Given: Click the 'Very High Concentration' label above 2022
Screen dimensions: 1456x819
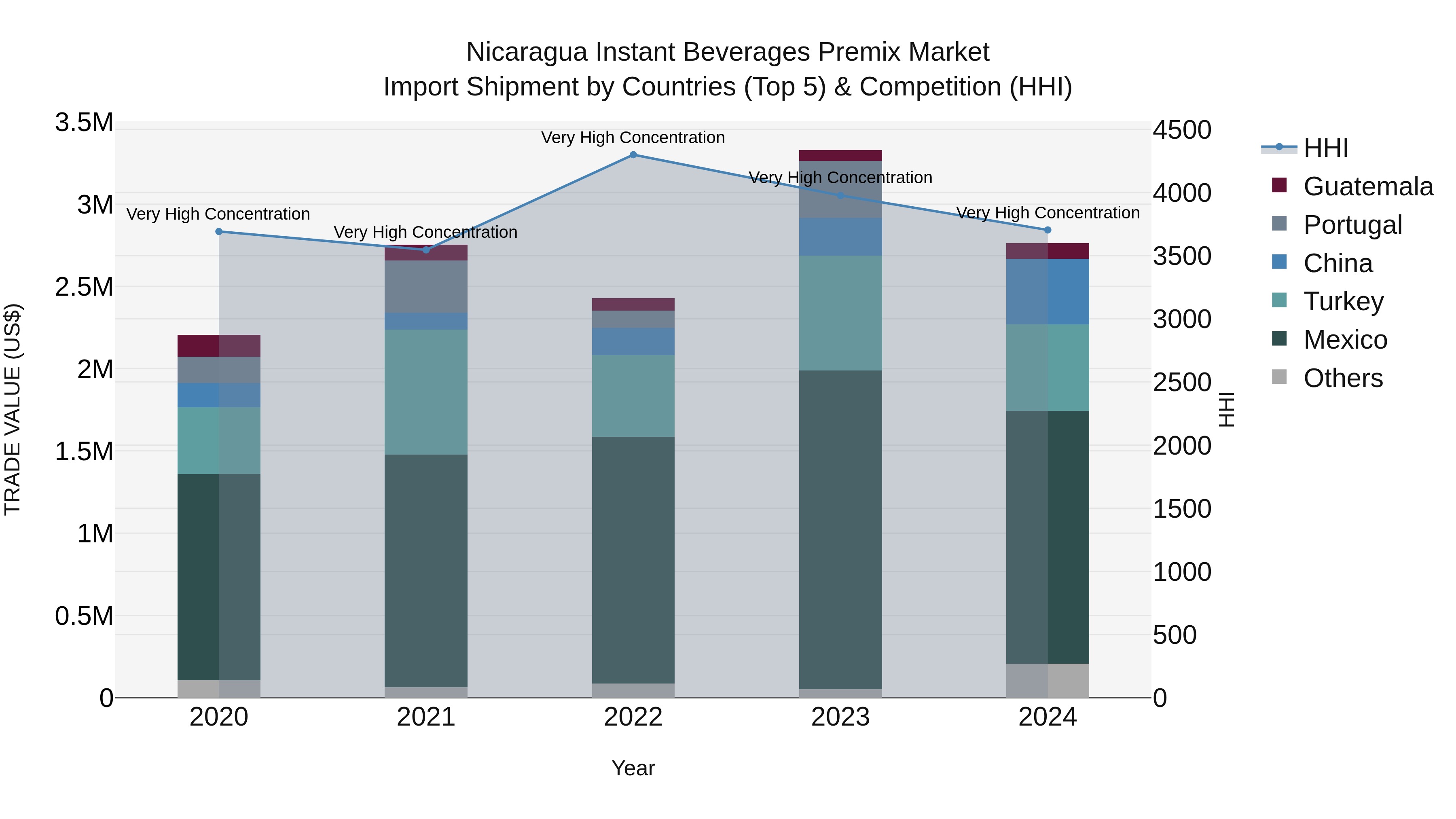Looking at the screenshot, I should tap(633, 138).
